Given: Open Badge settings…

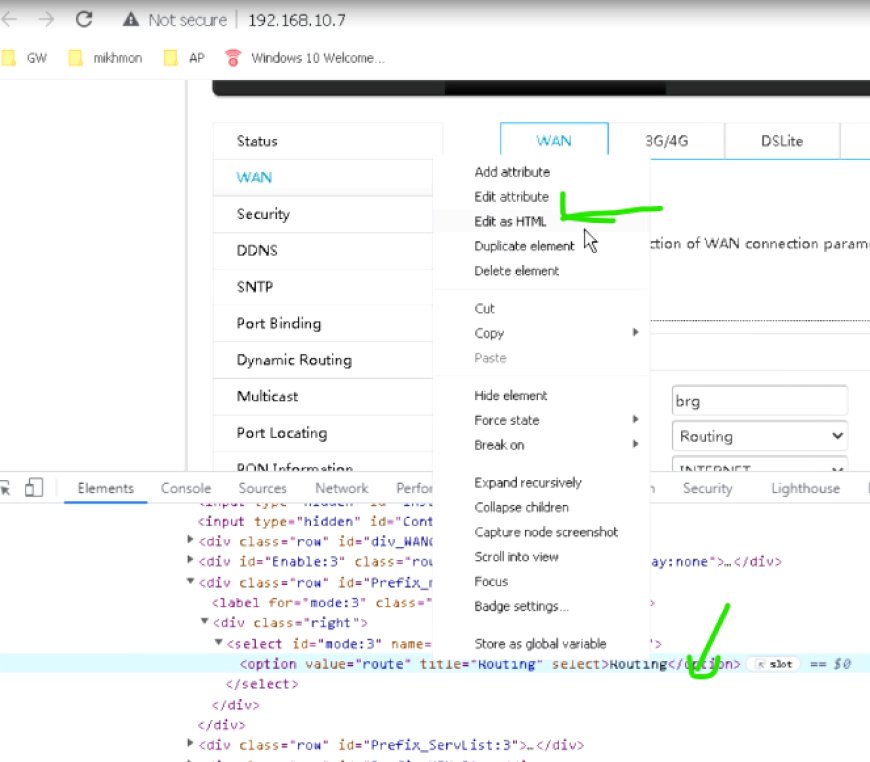Looking at the screenshot, I should point(541,606).
